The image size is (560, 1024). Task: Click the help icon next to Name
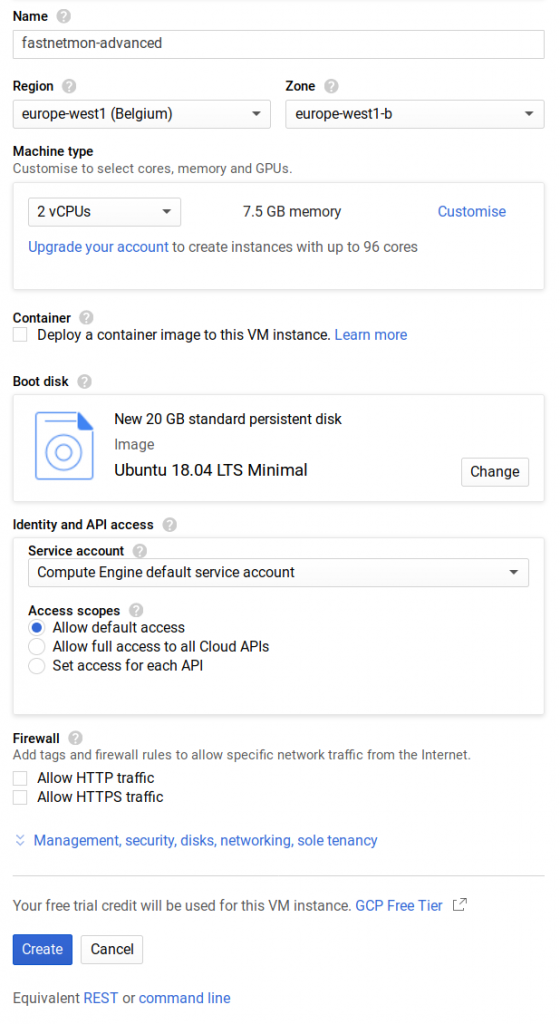click(63, 16)
